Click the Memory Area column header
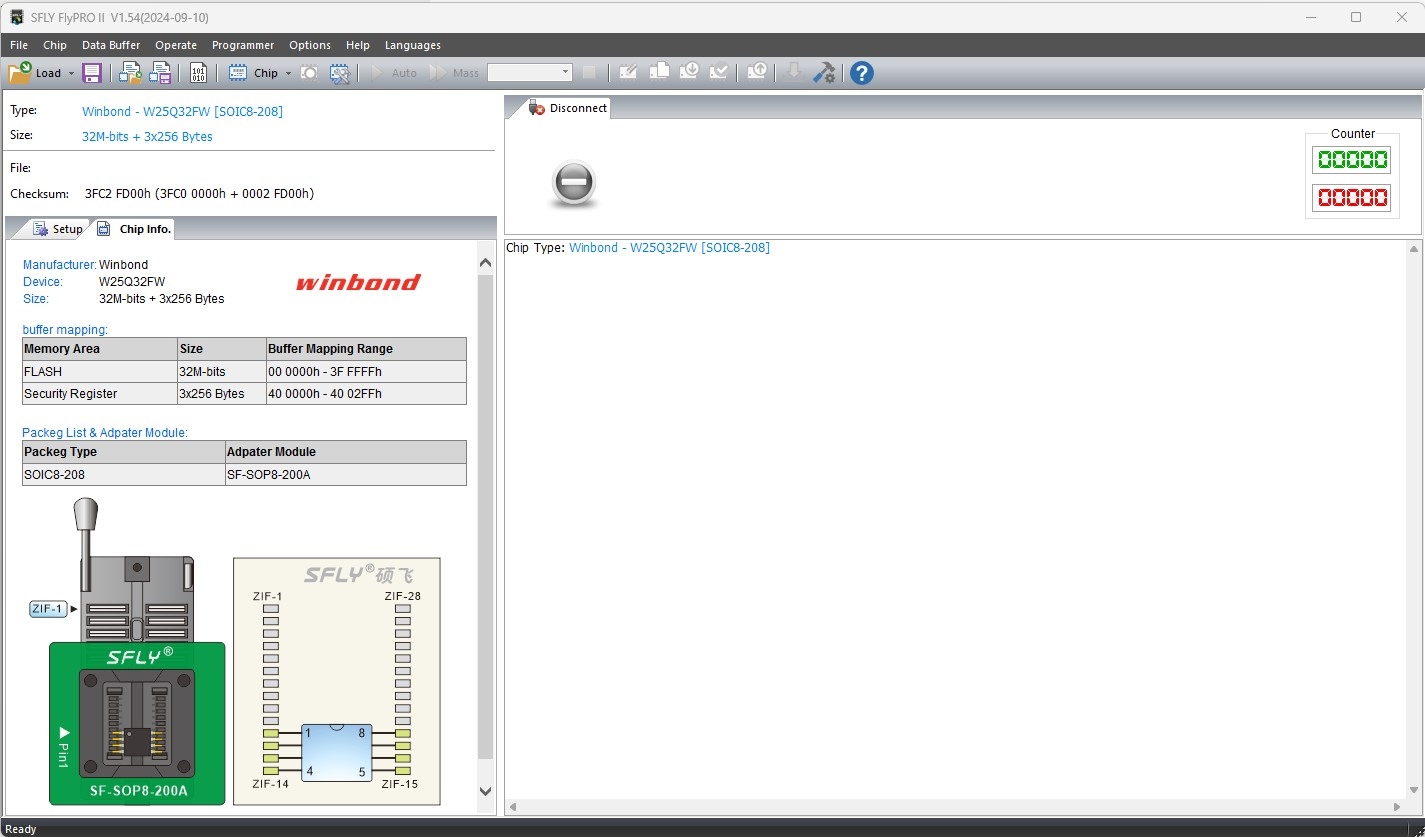1425x837 pixels. pyautogui.click(x=99, y=349)
